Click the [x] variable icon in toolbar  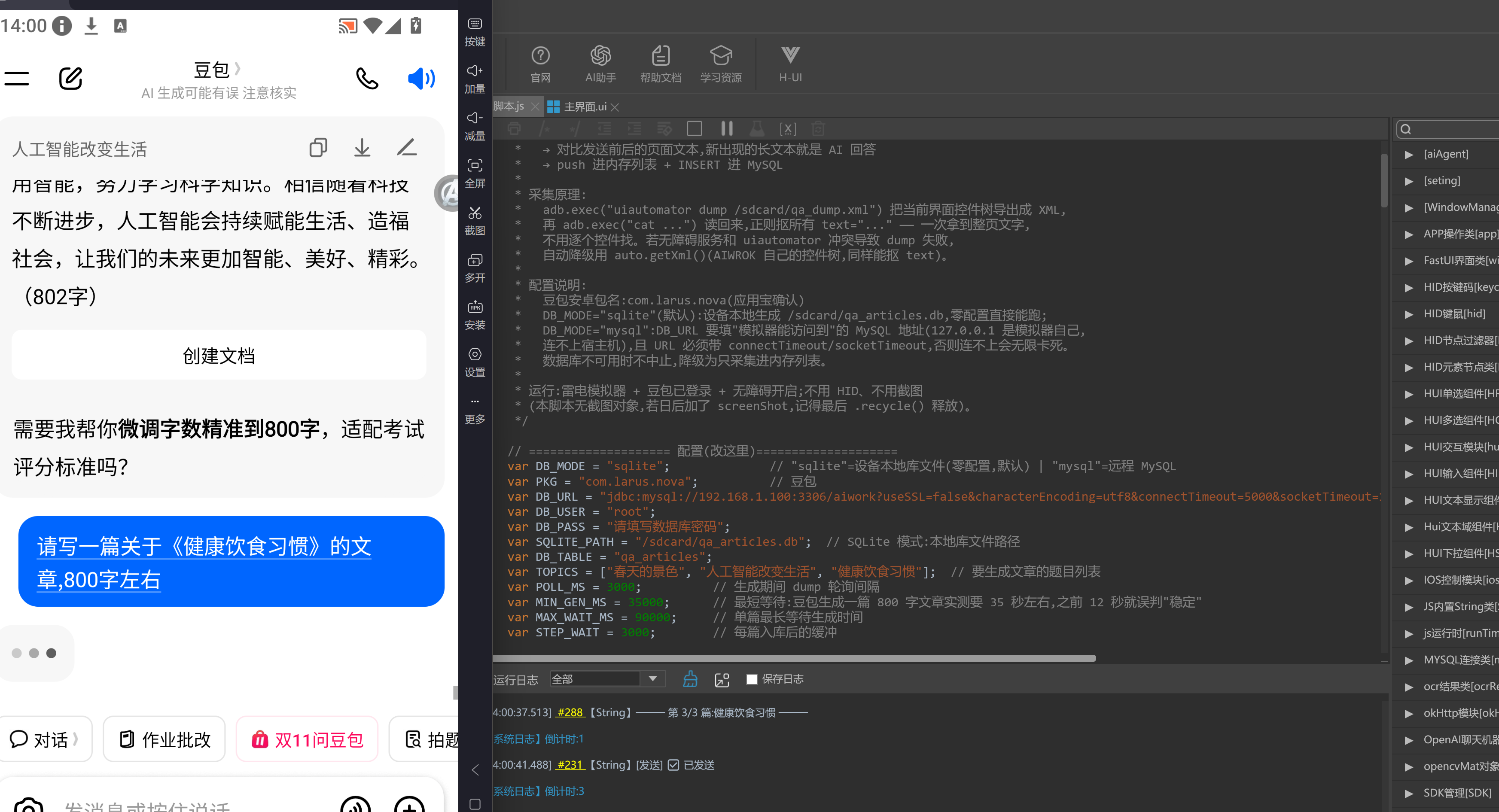tap(788, 129)
